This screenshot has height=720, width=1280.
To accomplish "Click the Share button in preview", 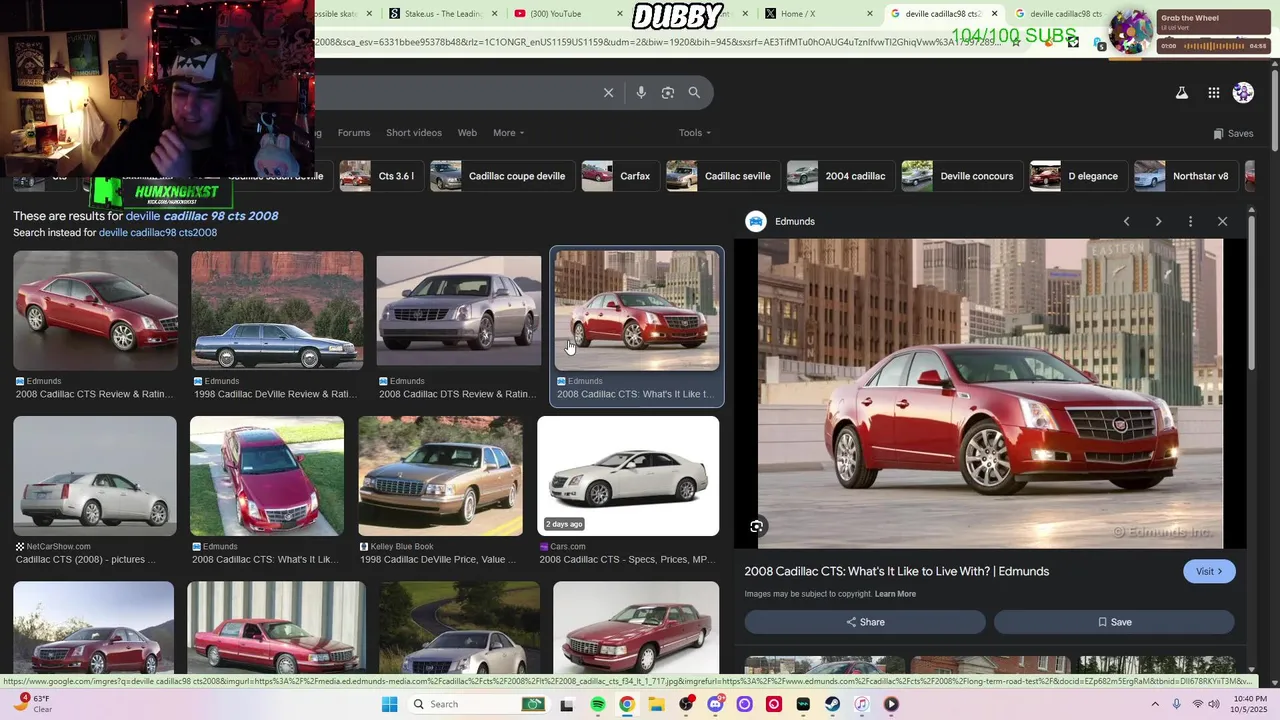I will point(865,622).
